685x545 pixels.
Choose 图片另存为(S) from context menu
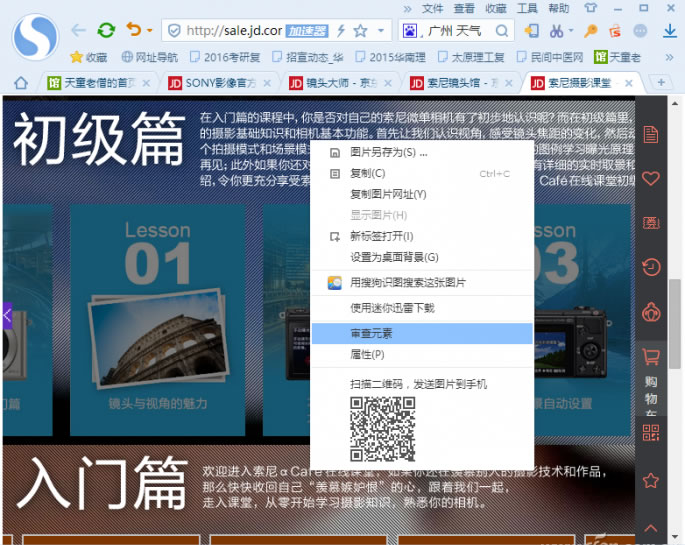coord(388,152)
